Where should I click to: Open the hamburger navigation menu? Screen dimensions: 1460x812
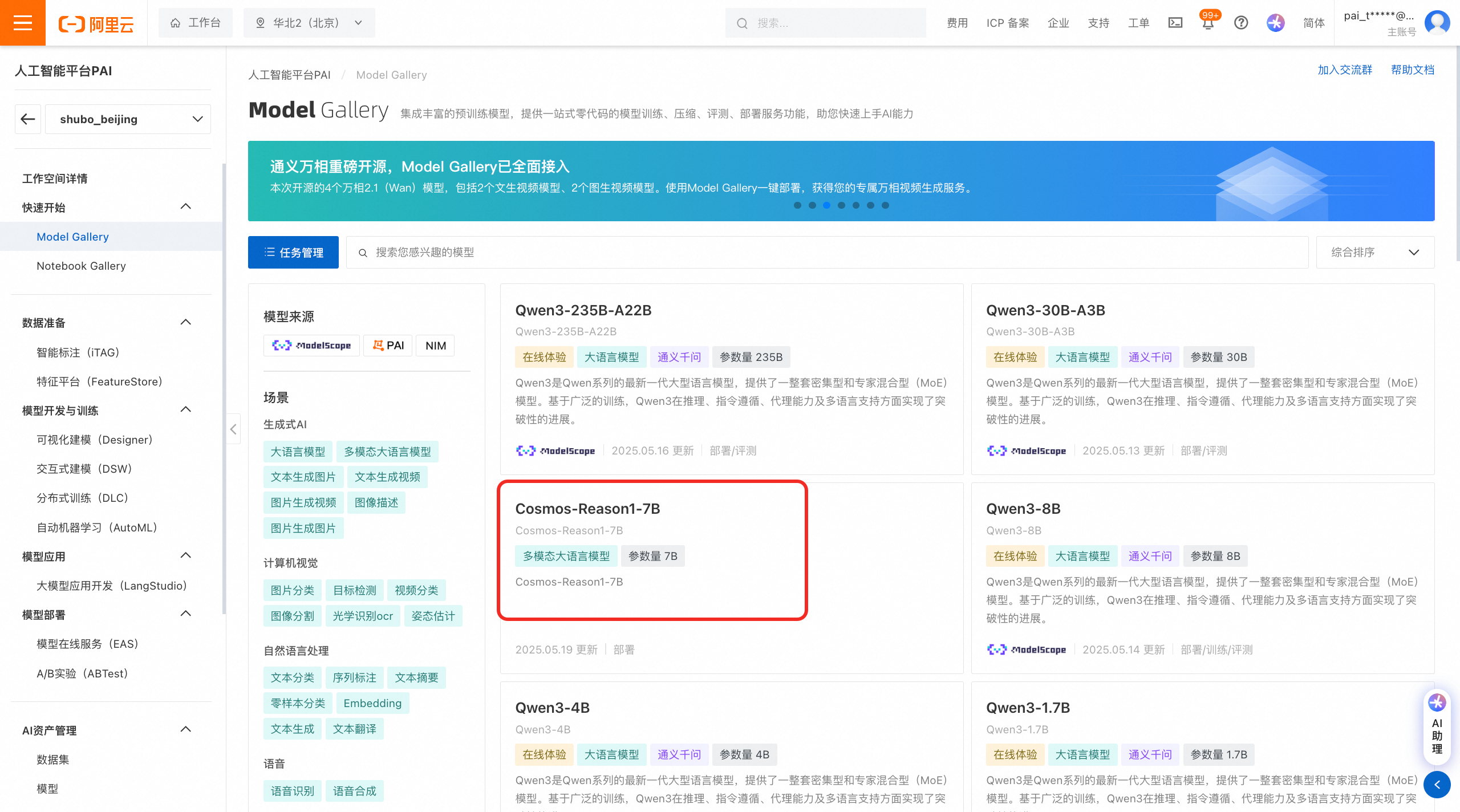tap(22, 23)
